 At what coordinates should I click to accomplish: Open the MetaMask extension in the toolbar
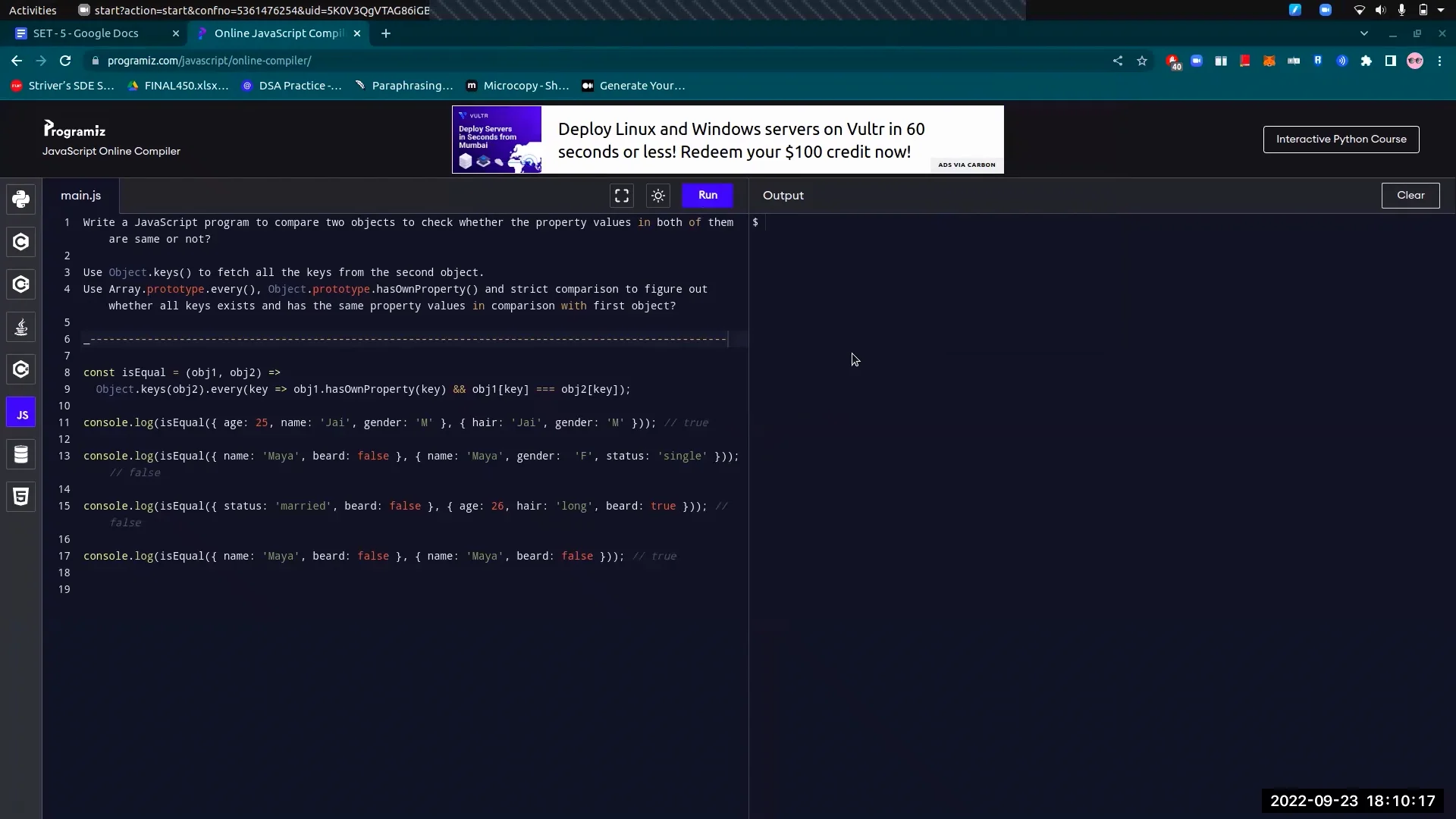[1269, 61]
